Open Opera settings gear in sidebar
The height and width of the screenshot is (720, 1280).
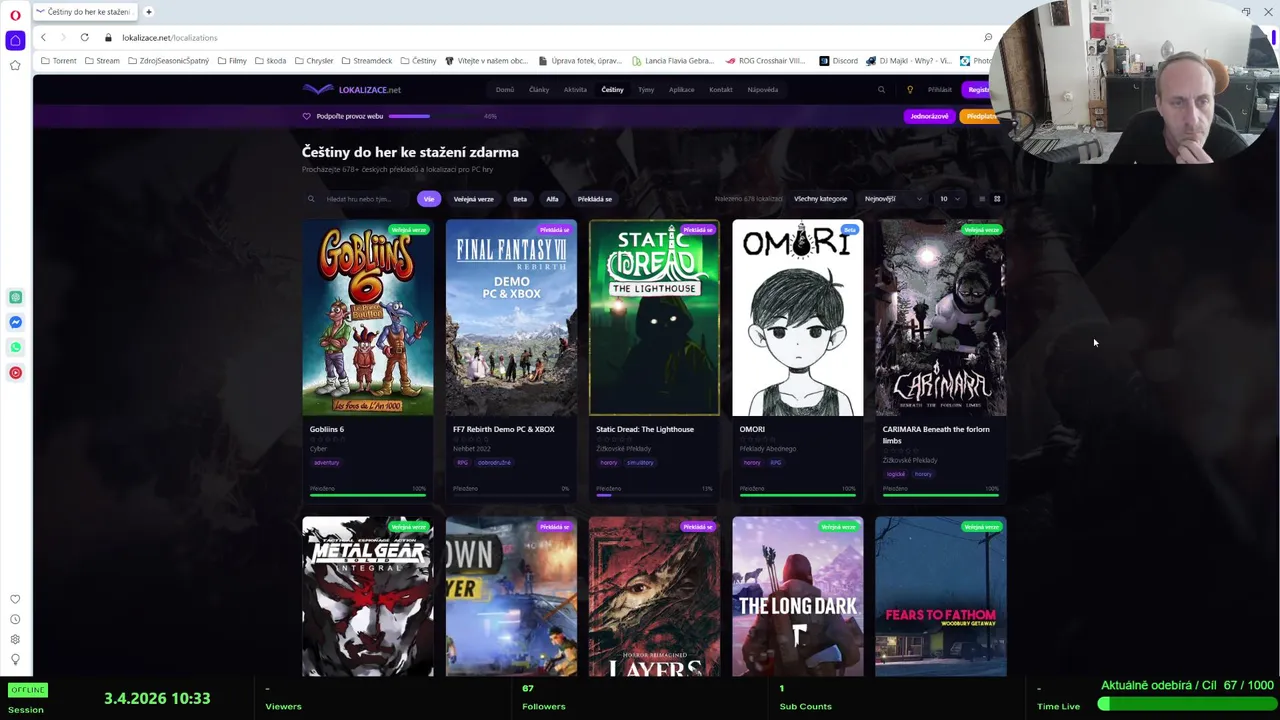point(15,639)
